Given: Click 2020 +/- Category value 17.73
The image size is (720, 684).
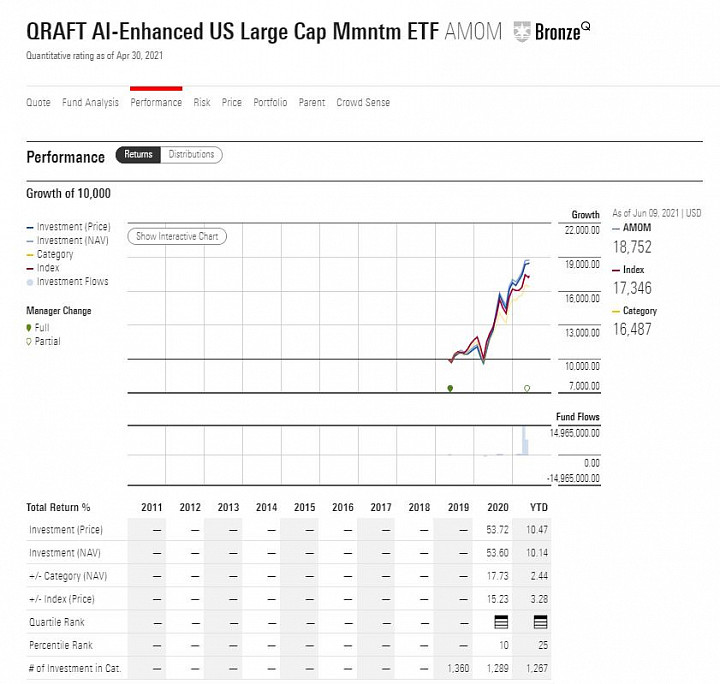Looking at the screenshot, I should [x=498, y=576].
